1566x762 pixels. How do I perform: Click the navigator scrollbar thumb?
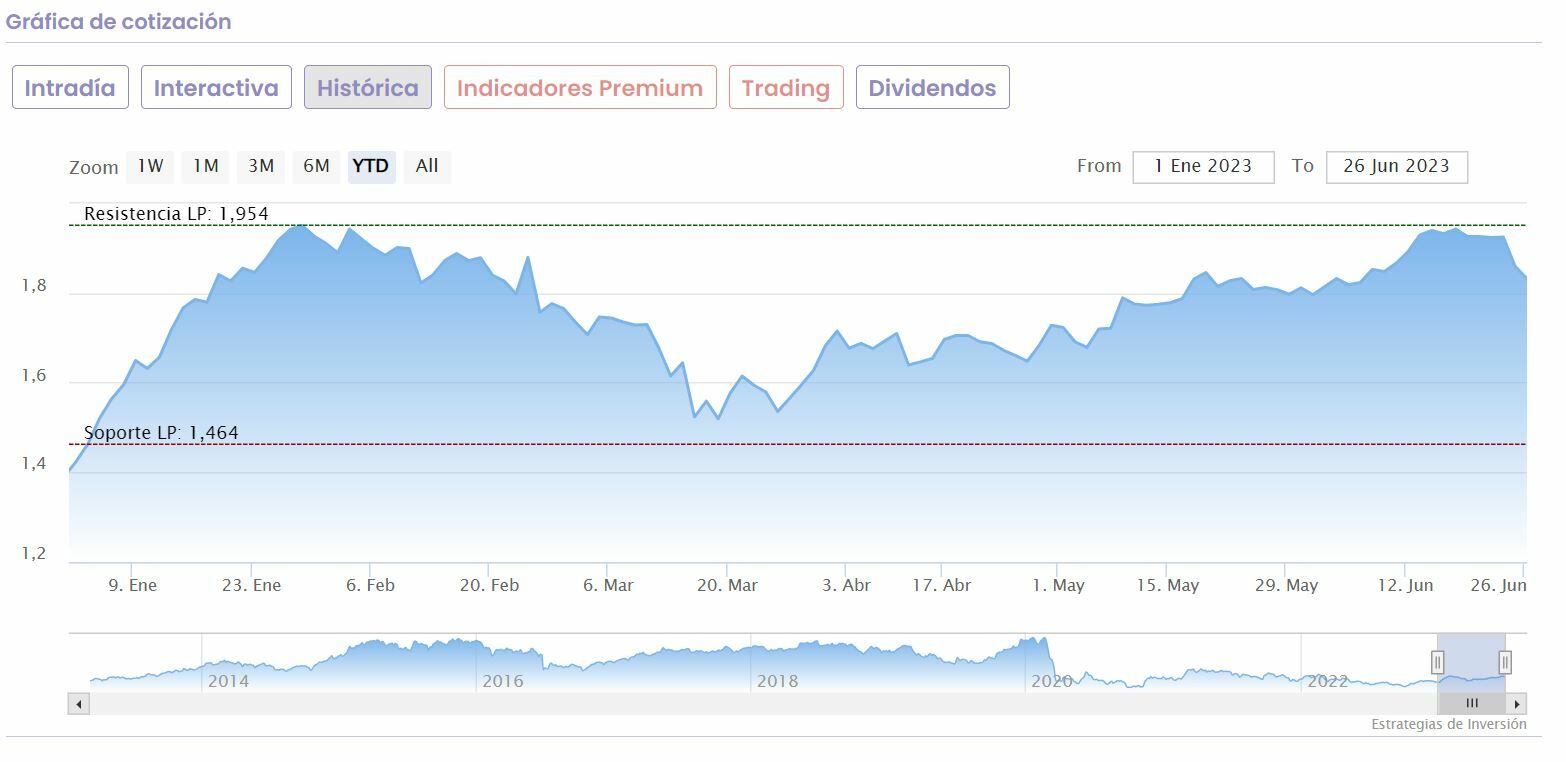click(1471, 704)
